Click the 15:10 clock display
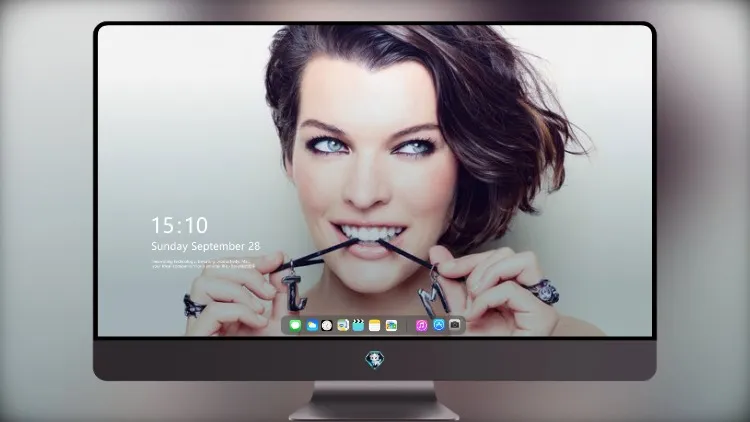 (179, 225)
